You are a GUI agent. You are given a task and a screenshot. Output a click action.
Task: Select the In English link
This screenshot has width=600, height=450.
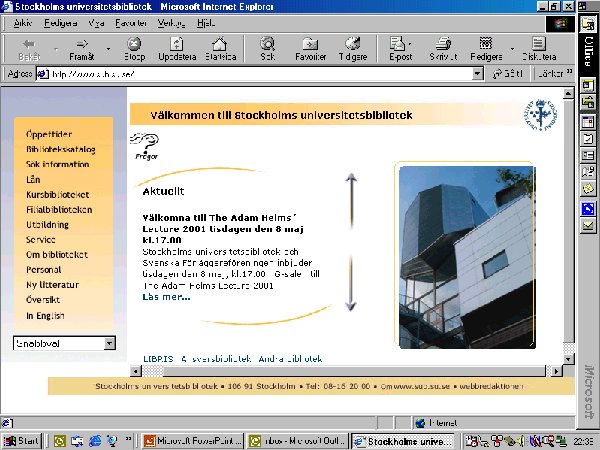tap(46, 315)
